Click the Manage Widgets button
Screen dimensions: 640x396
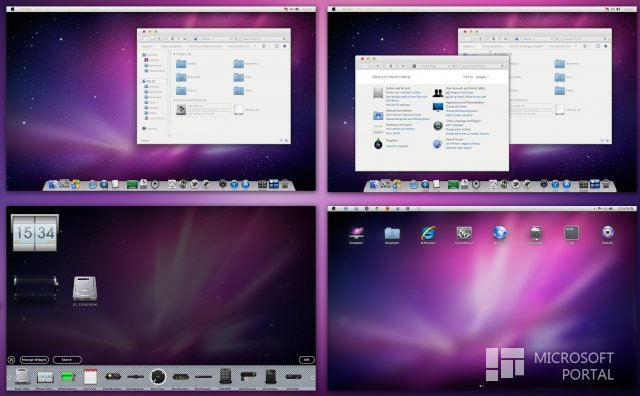coord(34,360)
